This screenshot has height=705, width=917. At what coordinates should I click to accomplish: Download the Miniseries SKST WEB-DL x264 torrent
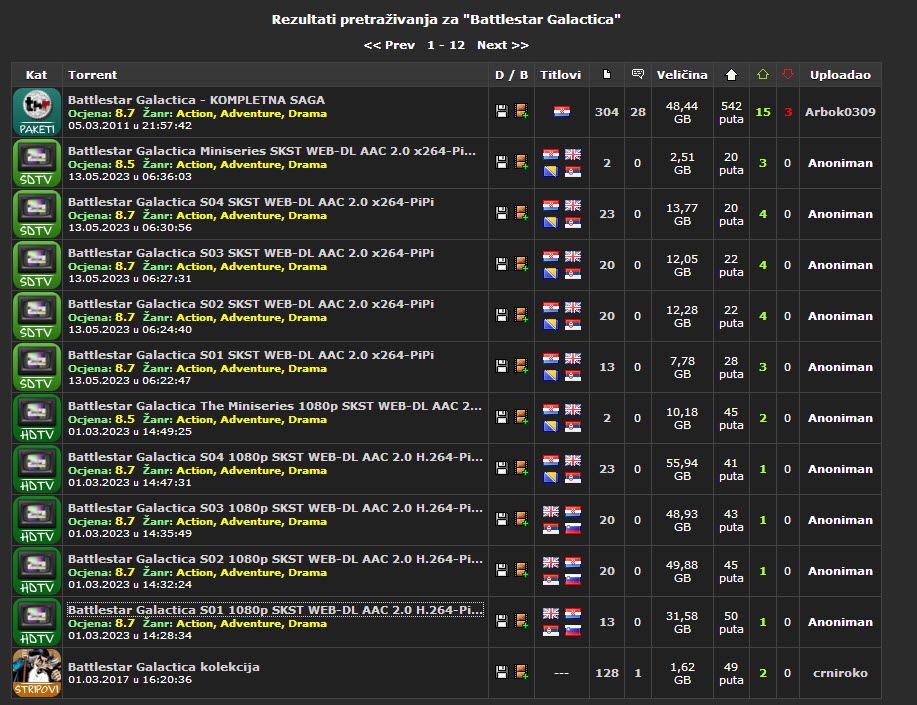501,162
